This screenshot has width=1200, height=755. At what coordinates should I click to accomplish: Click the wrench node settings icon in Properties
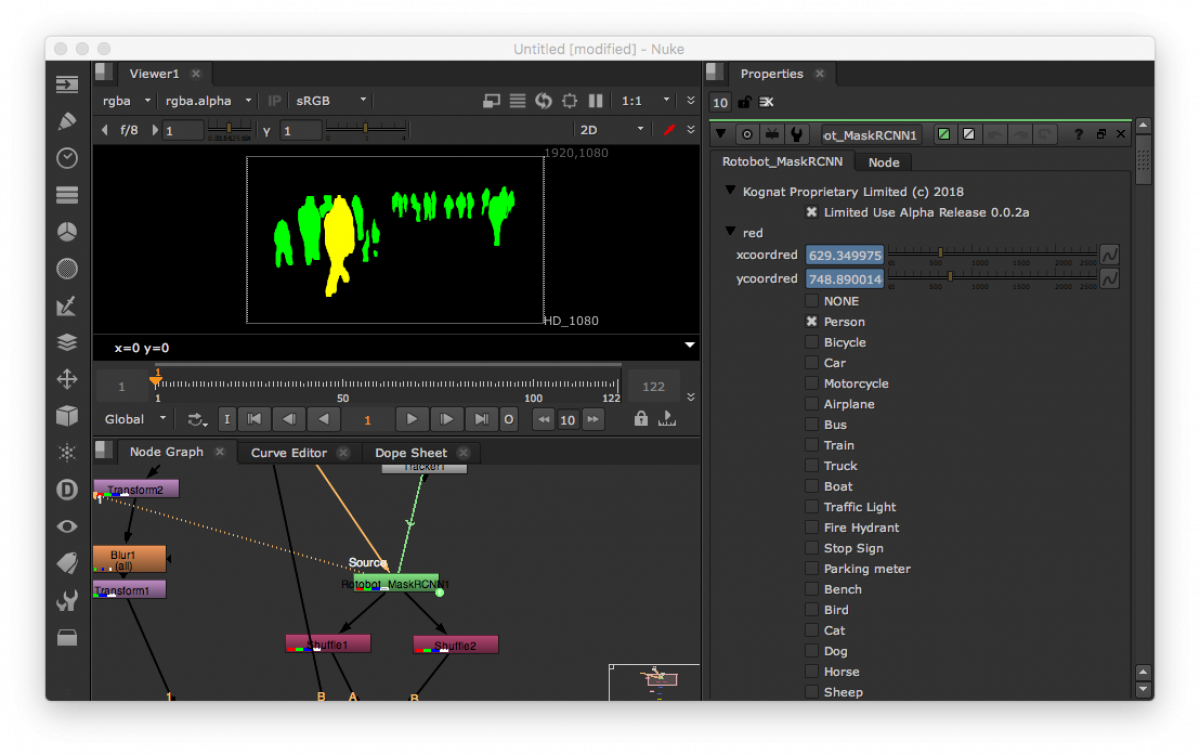[796, 133]
